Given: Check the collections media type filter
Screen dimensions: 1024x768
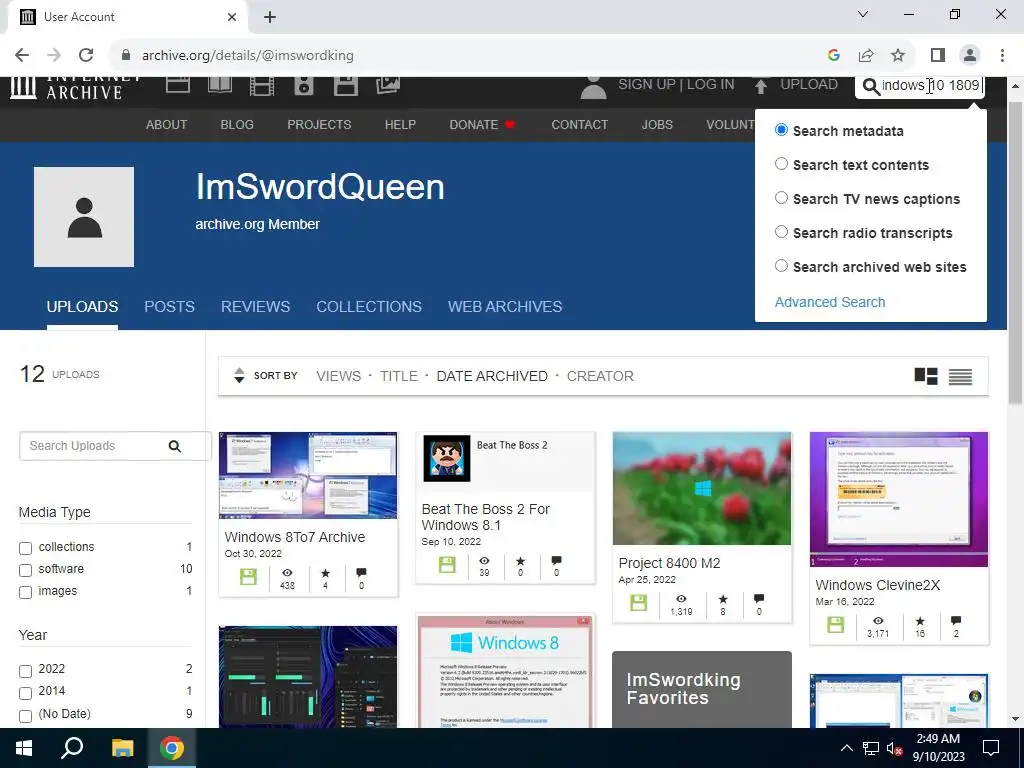Looking at the screenshot, I should point(25,548).
